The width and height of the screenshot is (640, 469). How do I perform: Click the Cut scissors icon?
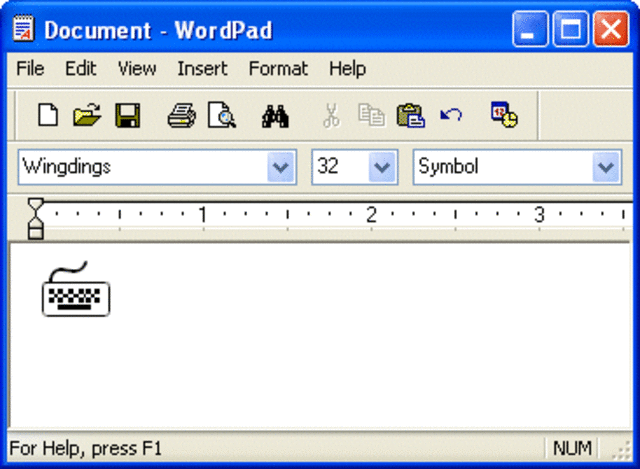point(331,116)
